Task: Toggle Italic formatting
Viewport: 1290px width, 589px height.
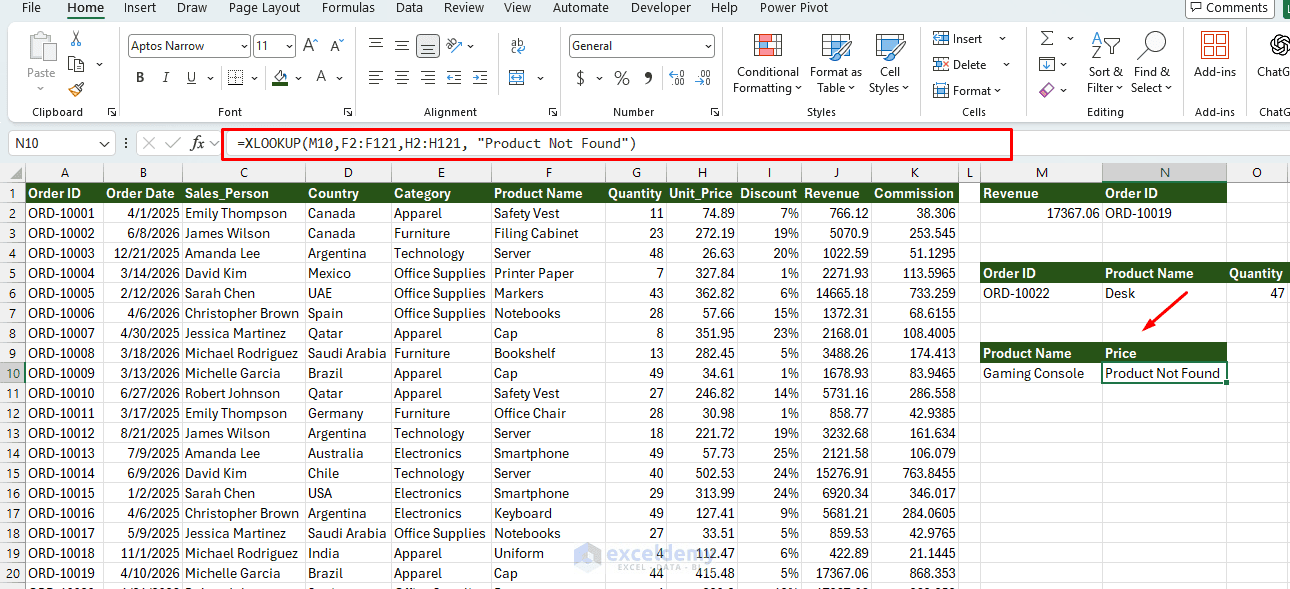Action: tap(165, 77)
